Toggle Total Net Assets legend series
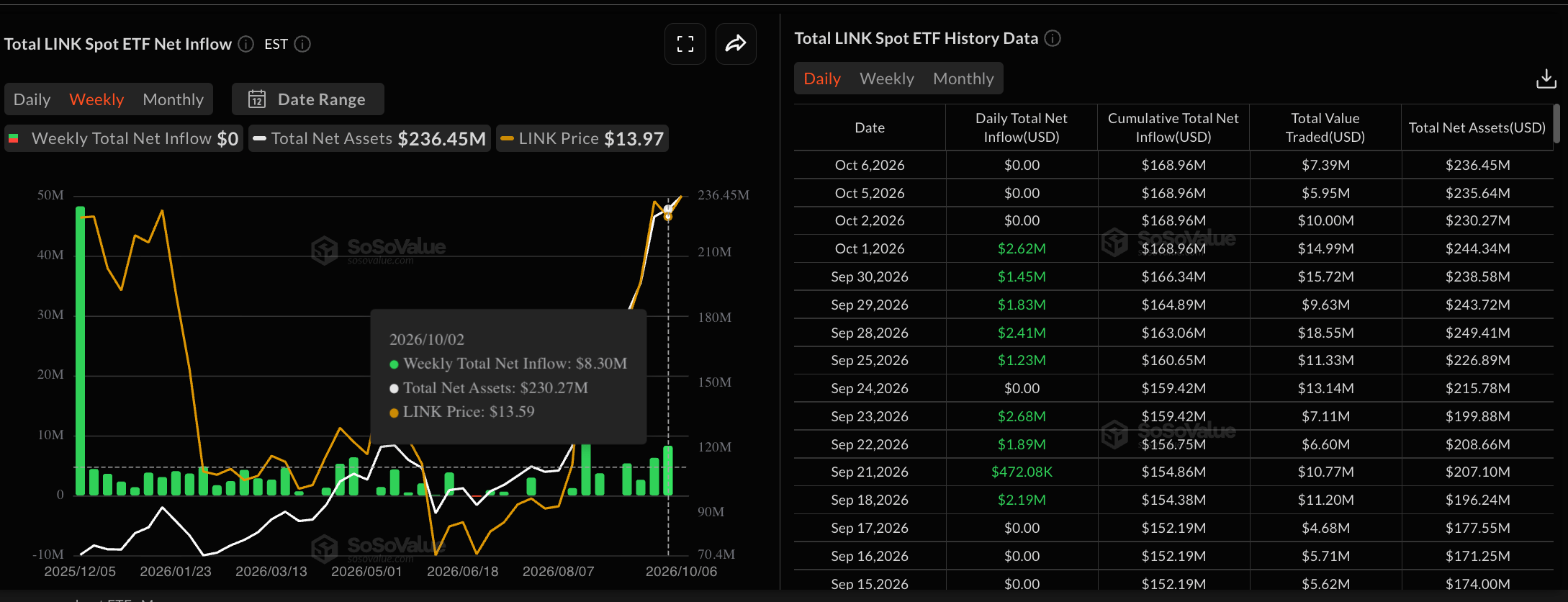This screenshot has height=602, width=1568. pyautogui.click(x=370, y=139)
